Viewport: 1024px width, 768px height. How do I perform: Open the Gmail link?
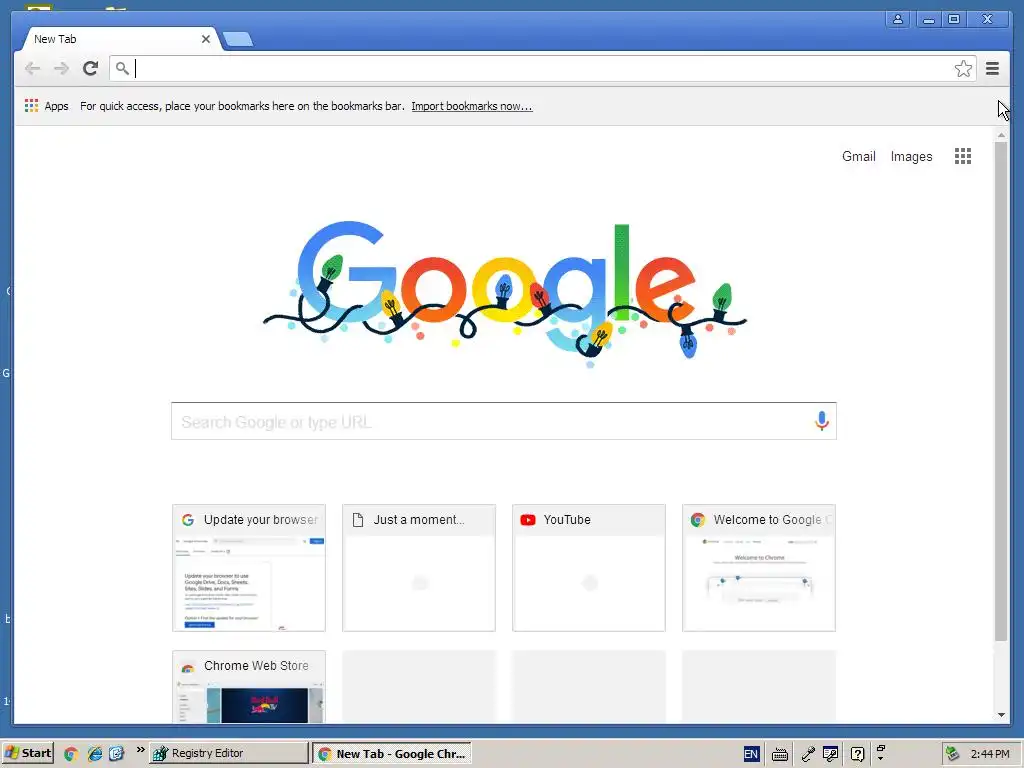tap(858, 157)
